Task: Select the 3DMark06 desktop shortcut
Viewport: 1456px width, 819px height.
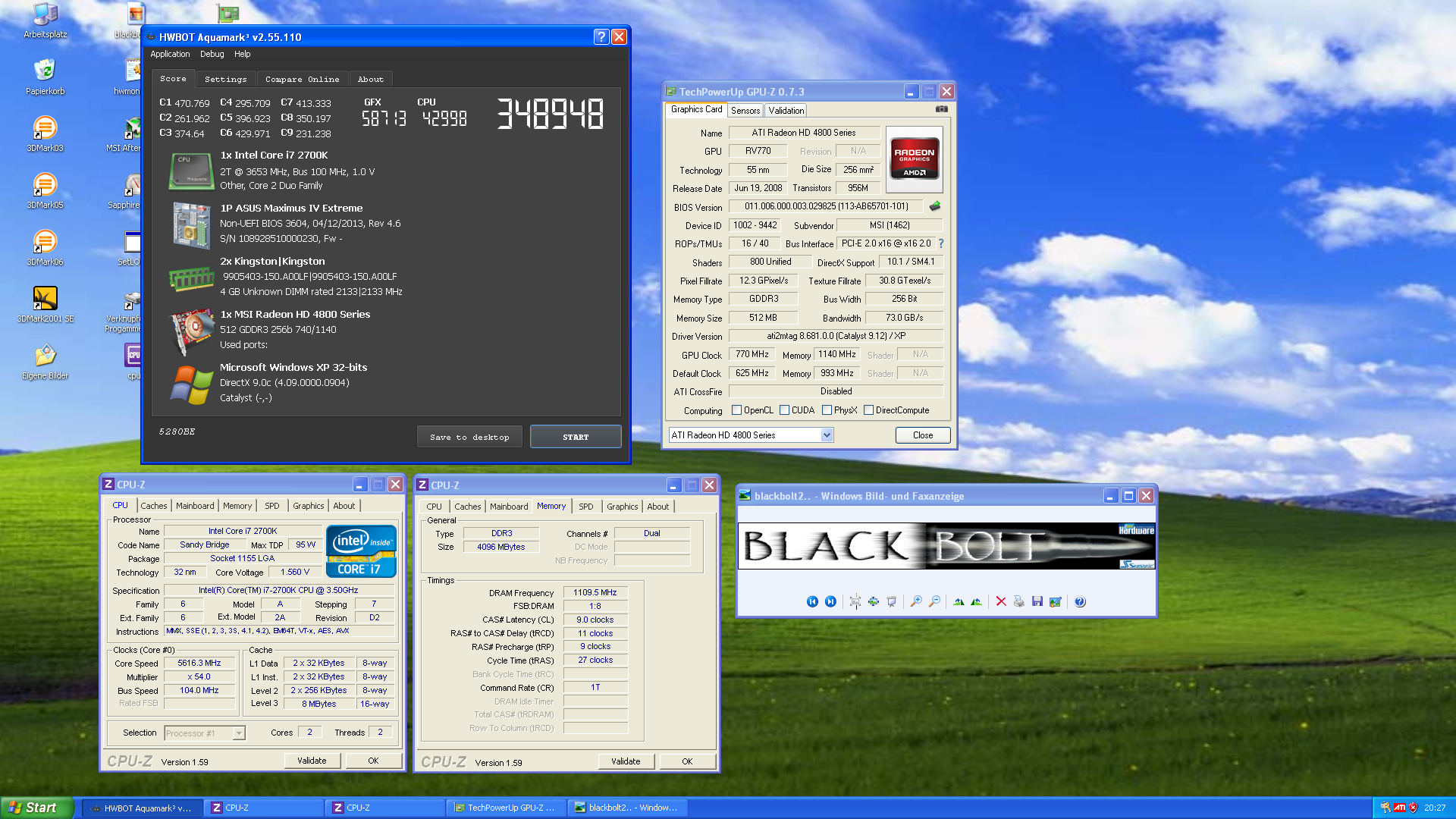Action: click(x=45, y=249)
